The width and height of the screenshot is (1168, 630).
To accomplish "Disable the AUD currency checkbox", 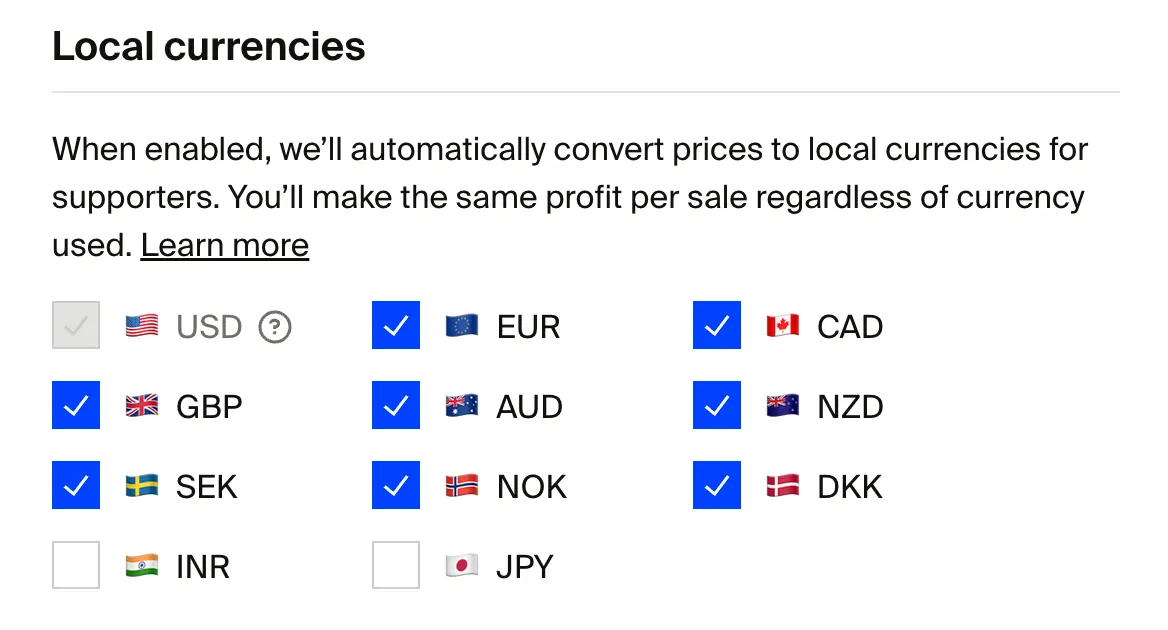I will coord(396,405).
